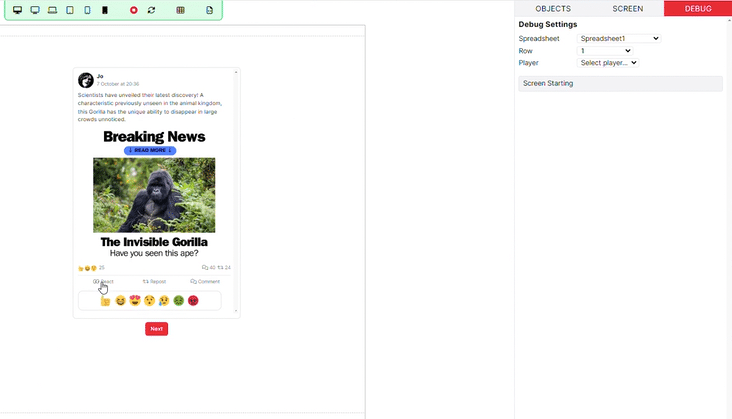Click the repost count 24 on post
Viewport: 732px width, 419px height.
pyautogui.click(x=224, y=268)
